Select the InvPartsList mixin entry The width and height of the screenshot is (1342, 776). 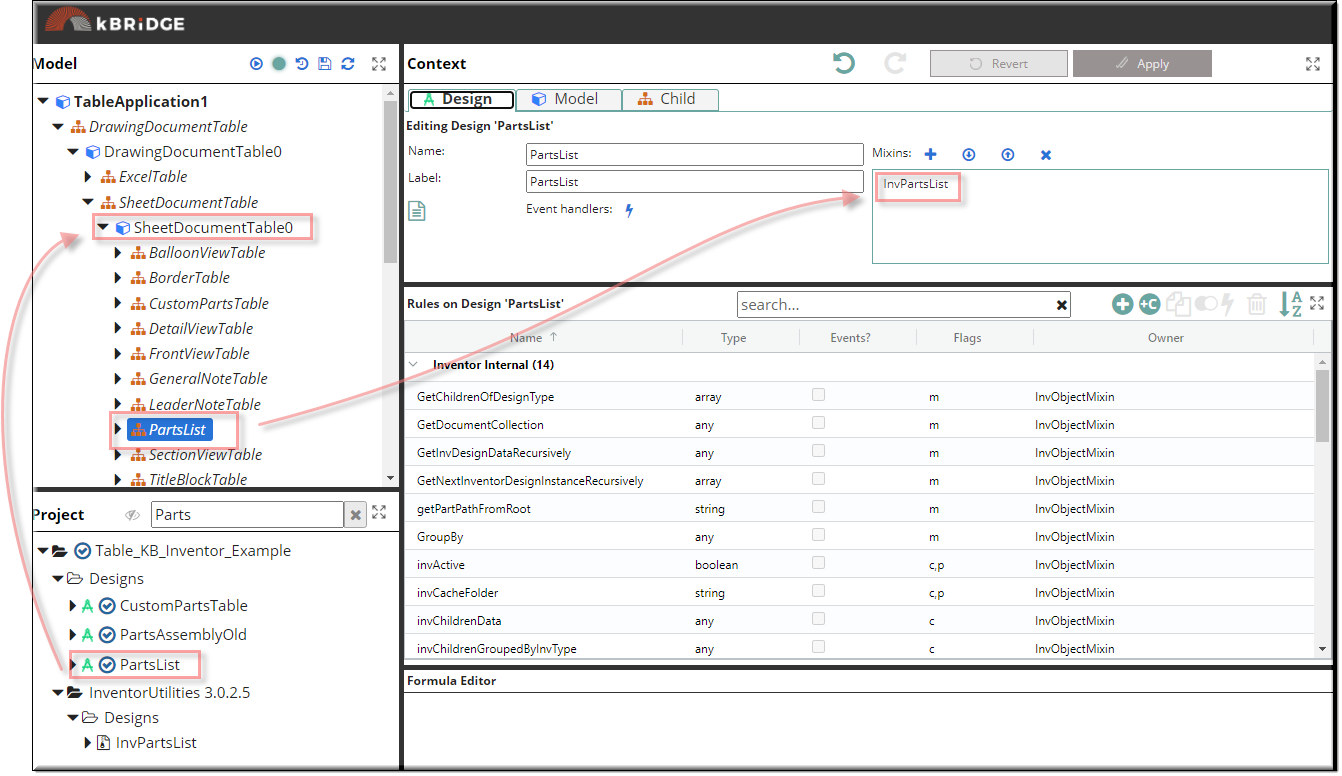point(916,185)
